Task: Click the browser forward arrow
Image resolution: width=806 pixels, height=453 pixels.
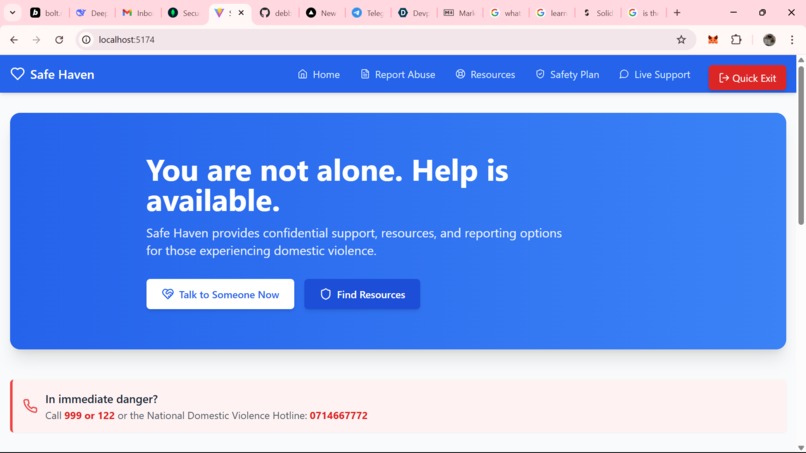Action: (x=36, y=40)
